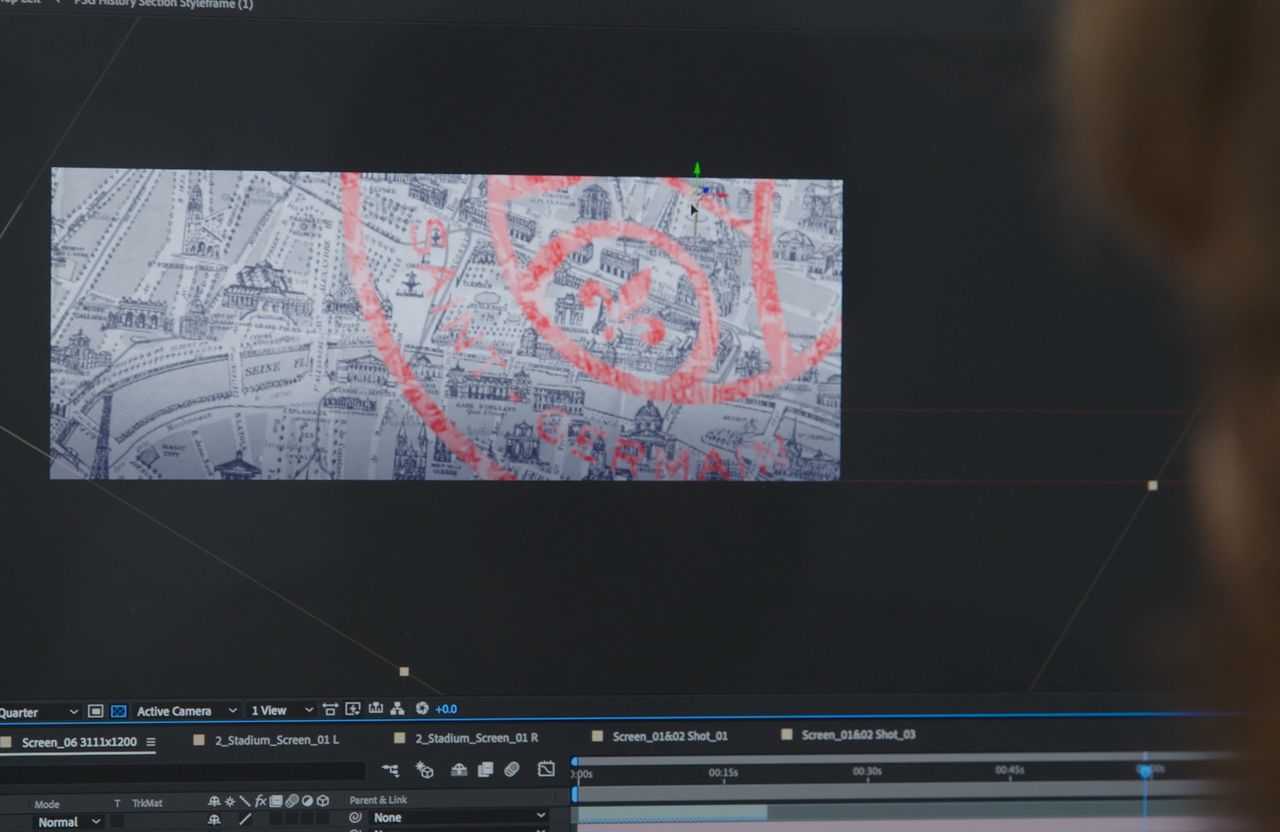Screen dimensions: 1280x832
Task: Switch to the Screen_01&02 Shot_03 tab
Action: (858, 735)
